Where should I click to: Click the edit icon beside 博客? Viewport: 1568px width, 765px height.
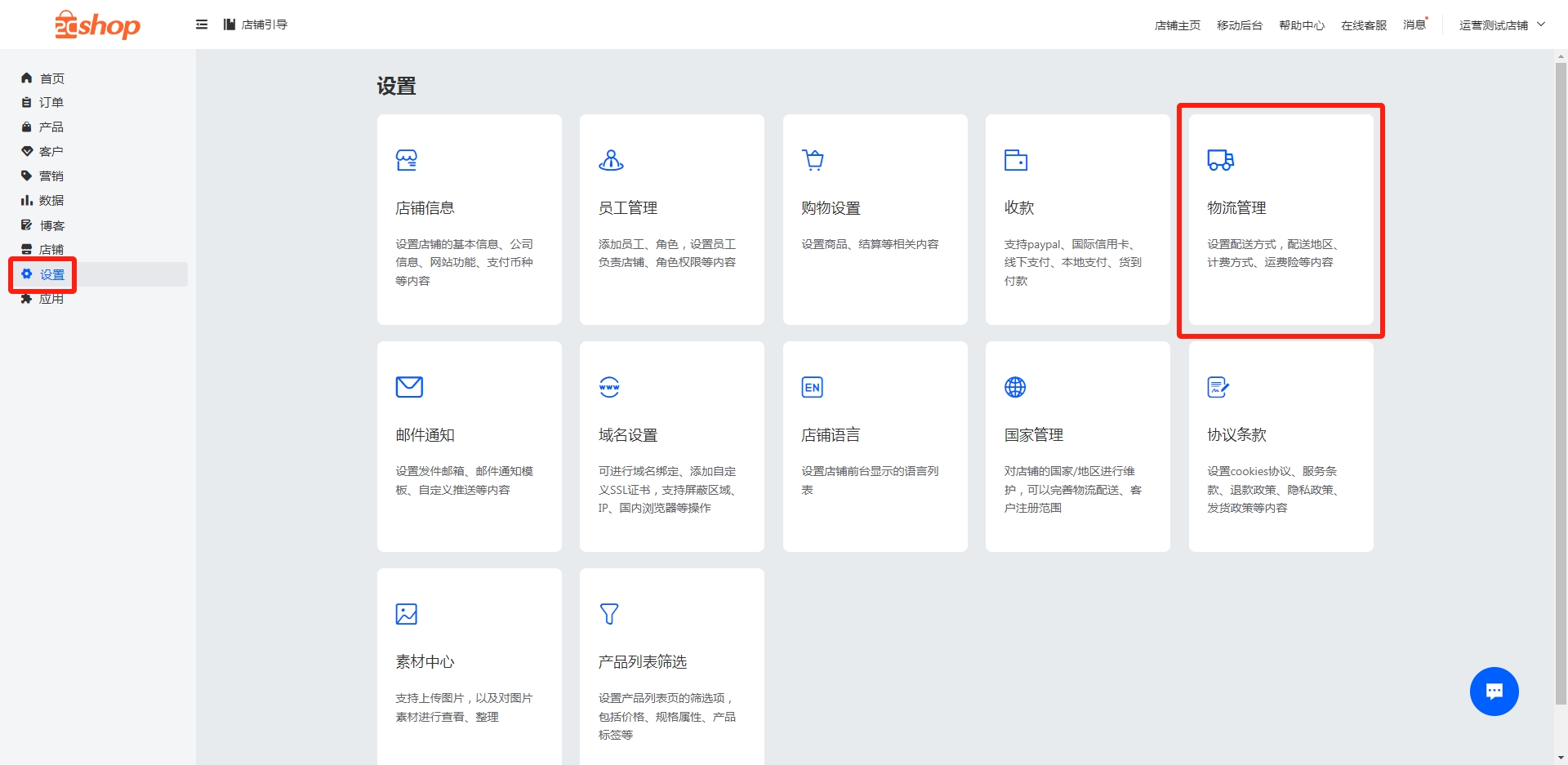pos(26,225)
